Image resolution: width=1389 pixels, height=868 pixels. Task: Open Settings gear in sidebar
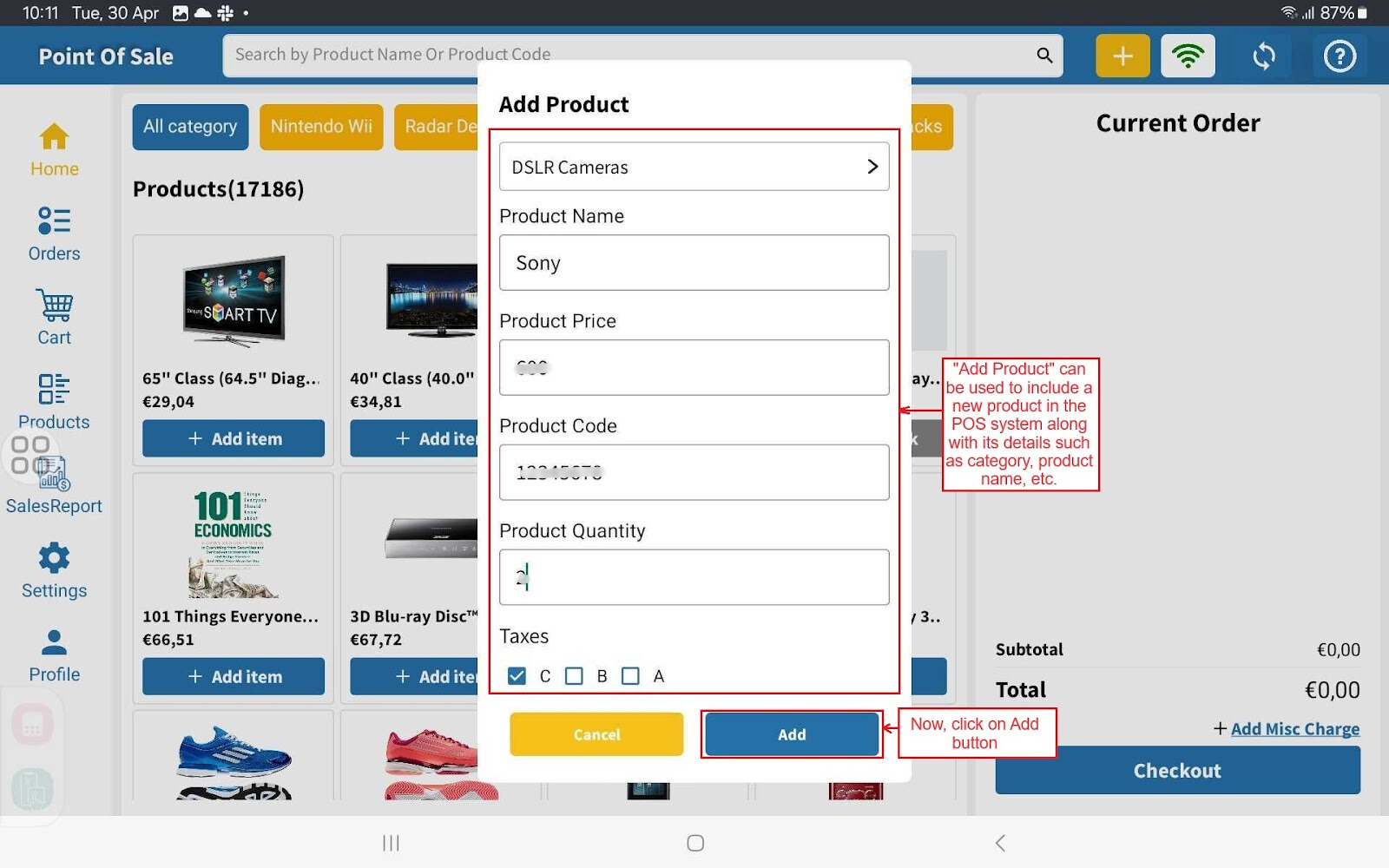point(54,570)
